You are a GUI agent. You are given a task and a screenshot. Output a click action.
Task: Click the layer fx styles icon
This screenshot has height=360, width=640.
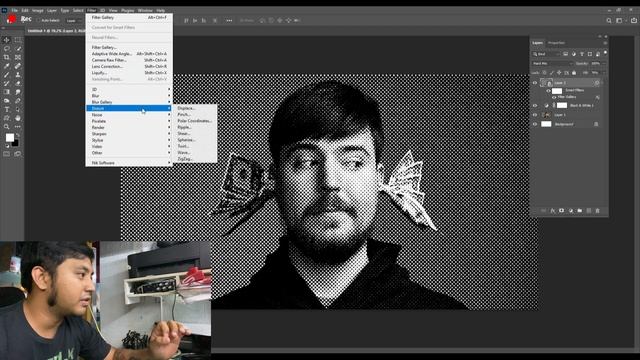(x=552, y=211)
